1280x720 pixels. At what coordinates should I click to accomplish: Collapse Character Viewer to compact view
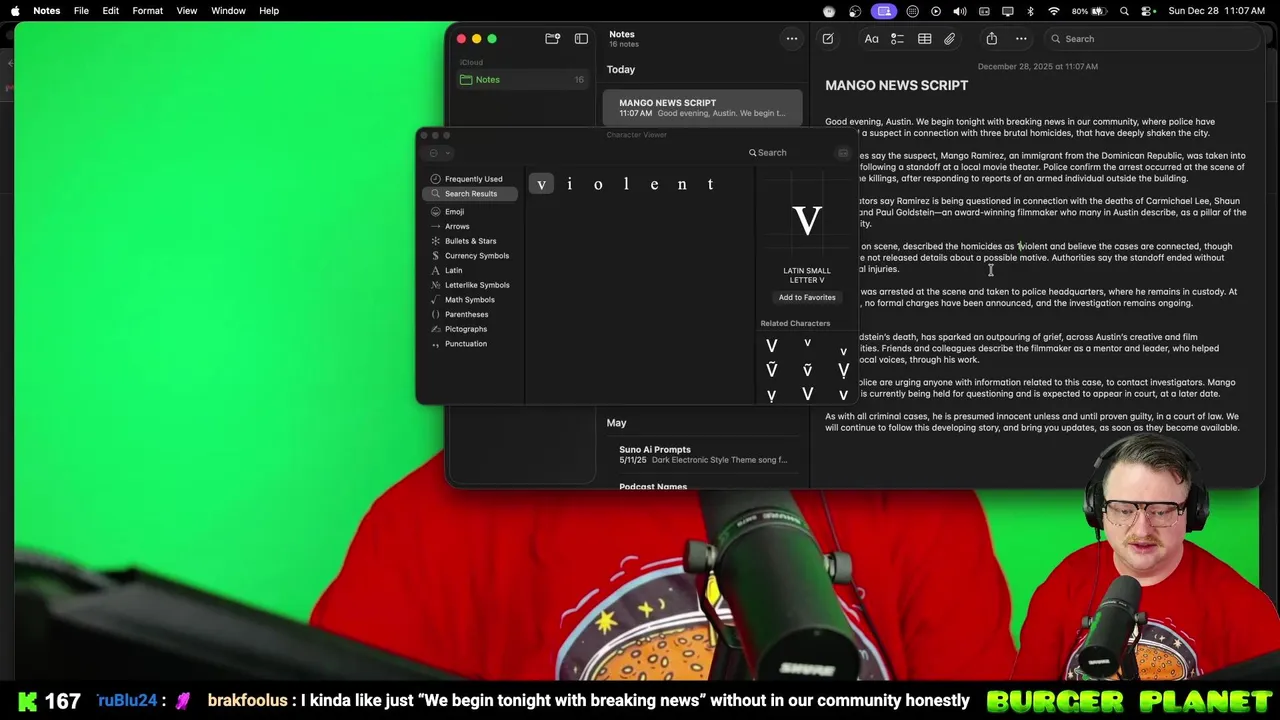point(843,153)
